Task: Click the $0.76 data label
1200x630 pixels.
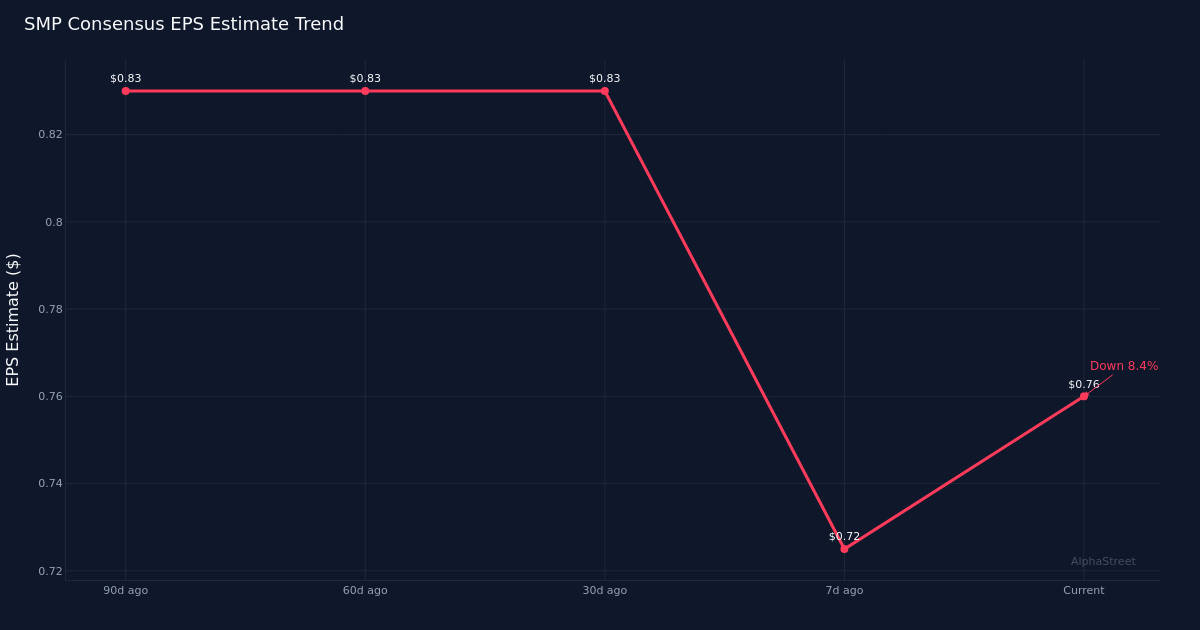Action: coord(1083,385)
